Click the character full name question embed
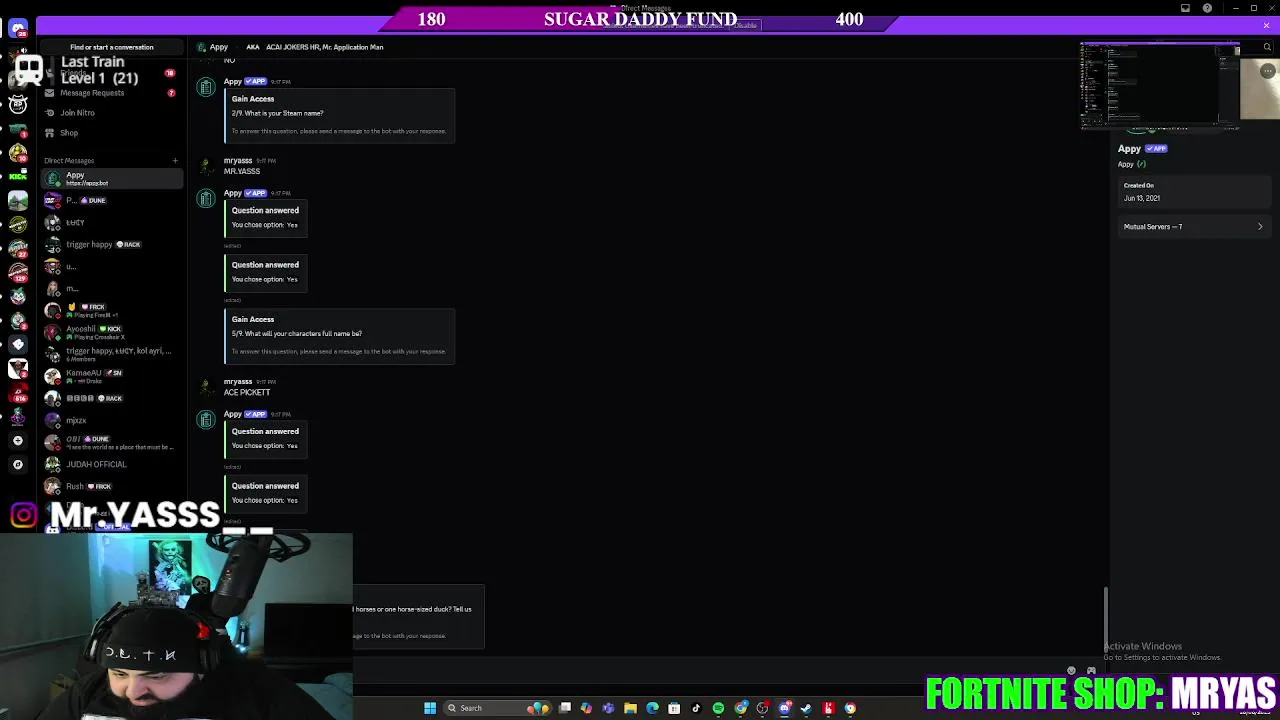Viewport: 1280px width, 720px height. click(x=340, y=336)
